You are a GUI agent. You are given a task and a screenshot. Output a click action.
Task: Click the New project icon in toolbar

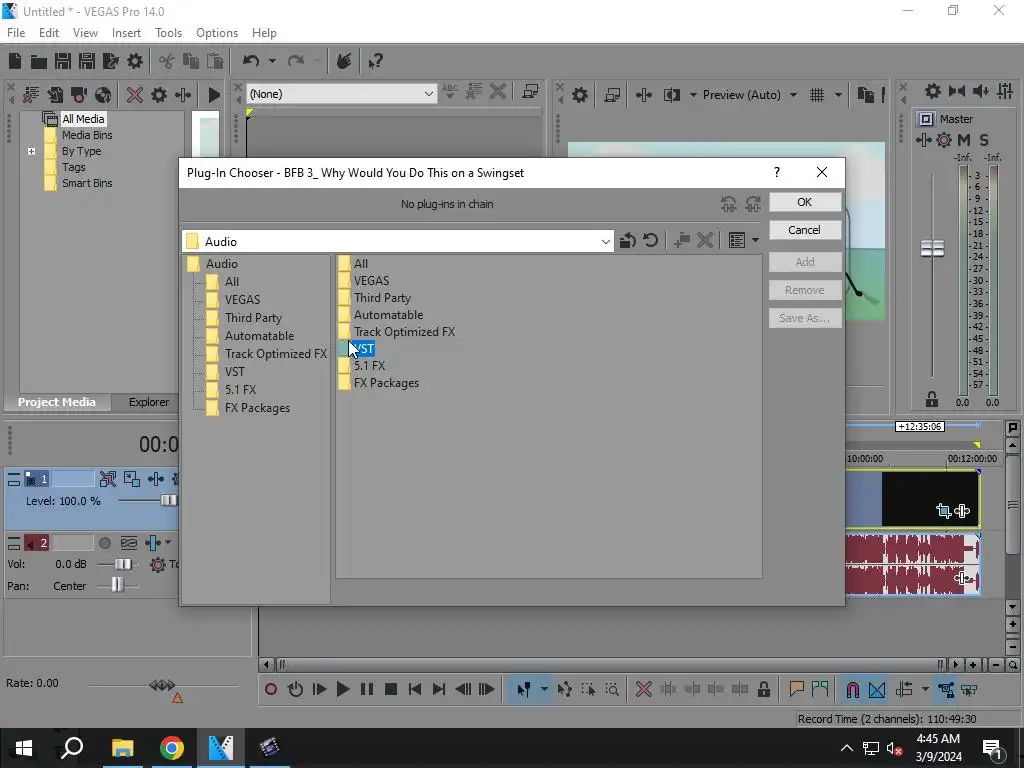click(x=15, y=61)
